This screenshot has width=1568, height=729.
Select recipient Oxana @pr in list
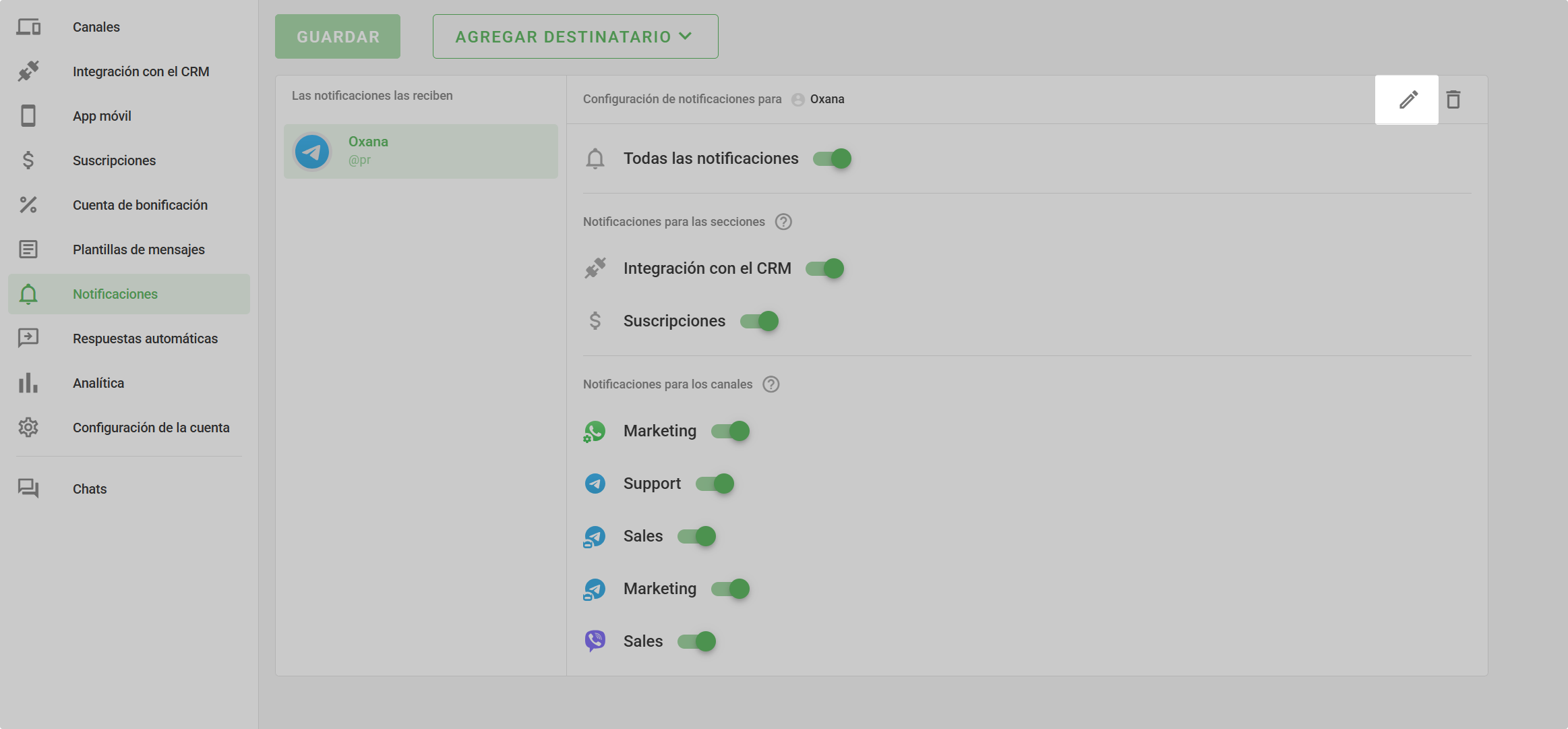[421, 151]
